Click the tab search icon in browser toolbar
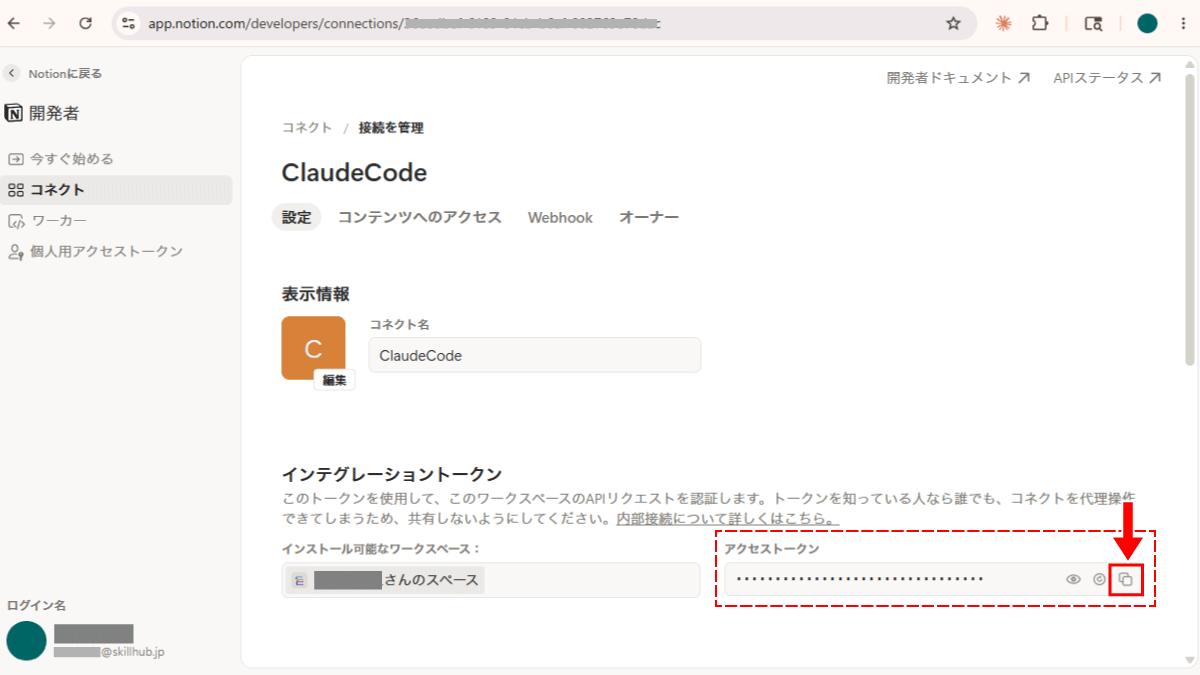Screen dimensions: 1200x675 coord(1094,23)
